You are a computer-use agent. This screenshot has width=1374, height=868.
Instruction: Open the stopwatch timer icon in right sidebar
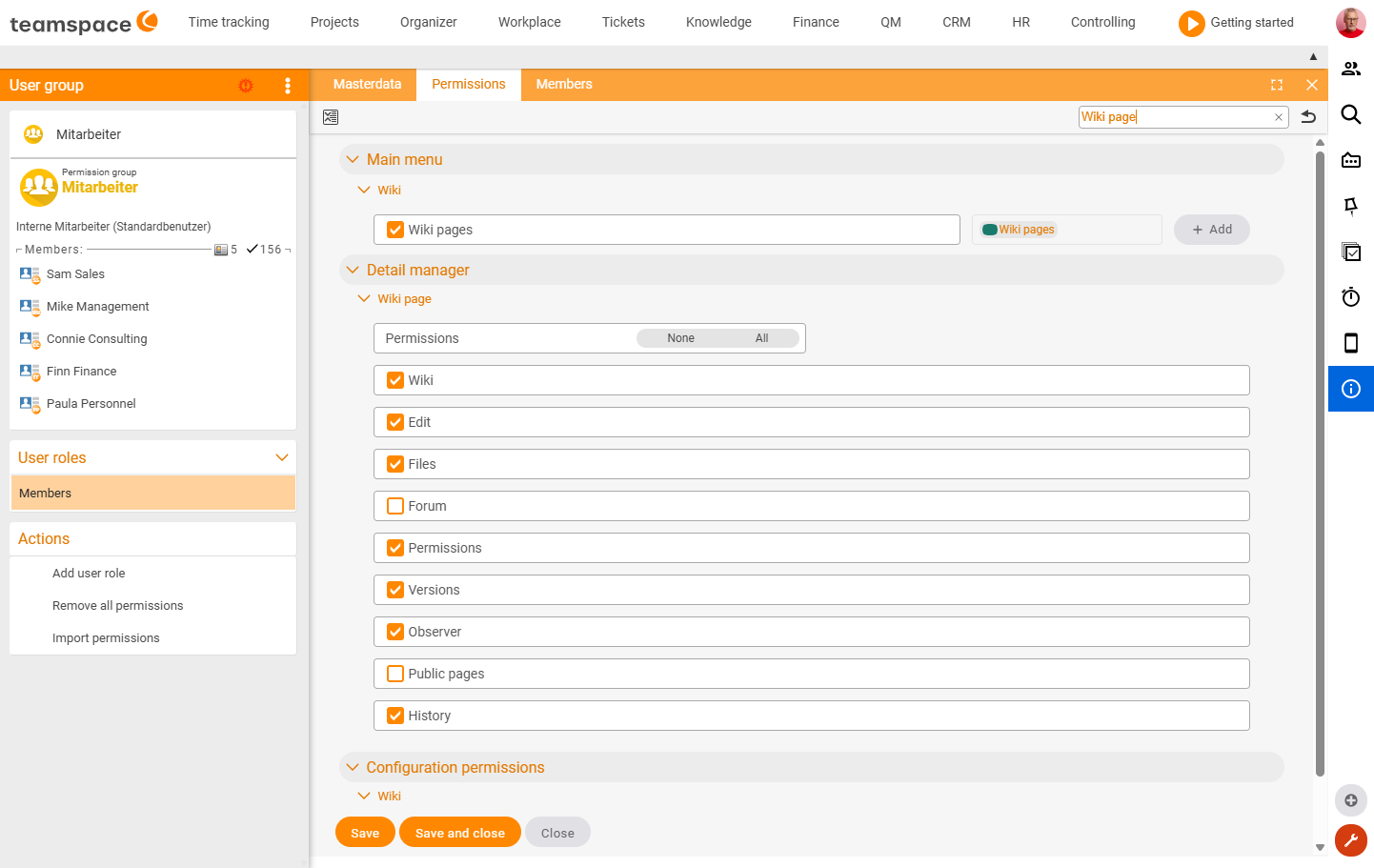pos(1351,297)
